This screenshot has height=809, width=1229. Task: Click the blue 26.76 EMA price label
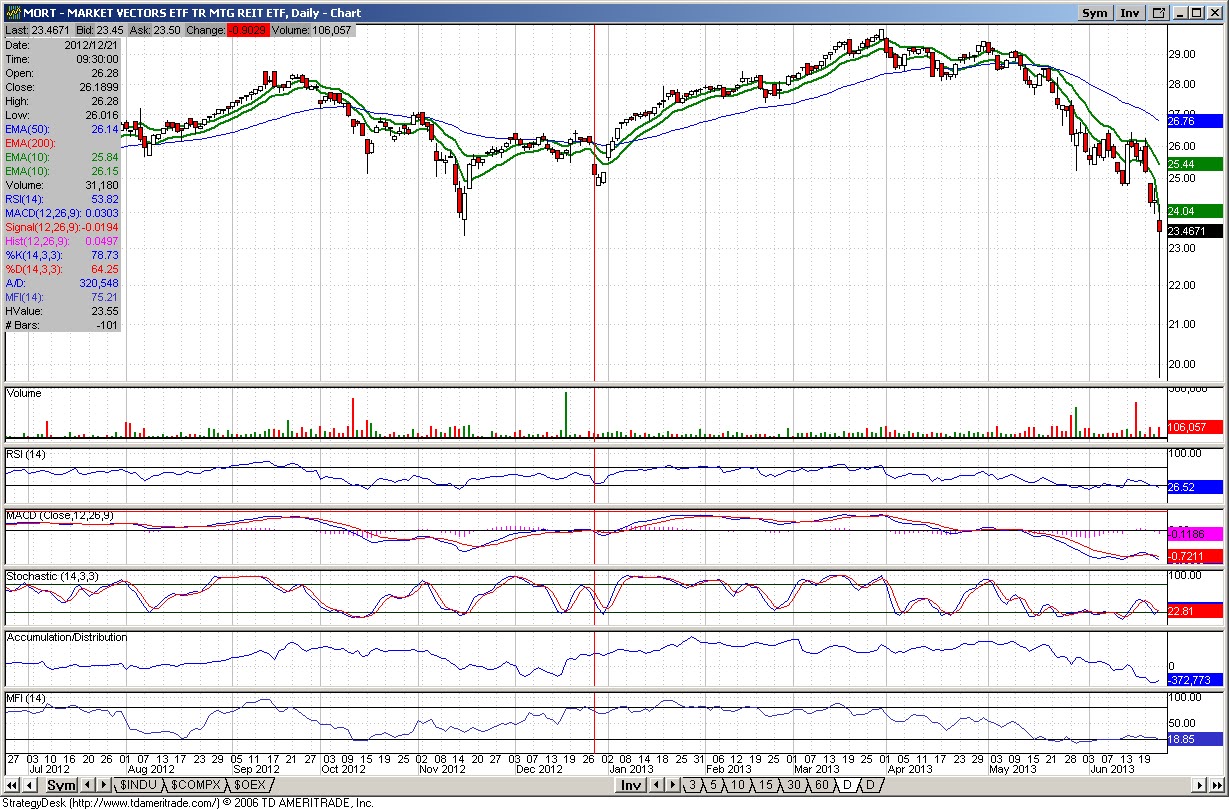coord(1194,121)
